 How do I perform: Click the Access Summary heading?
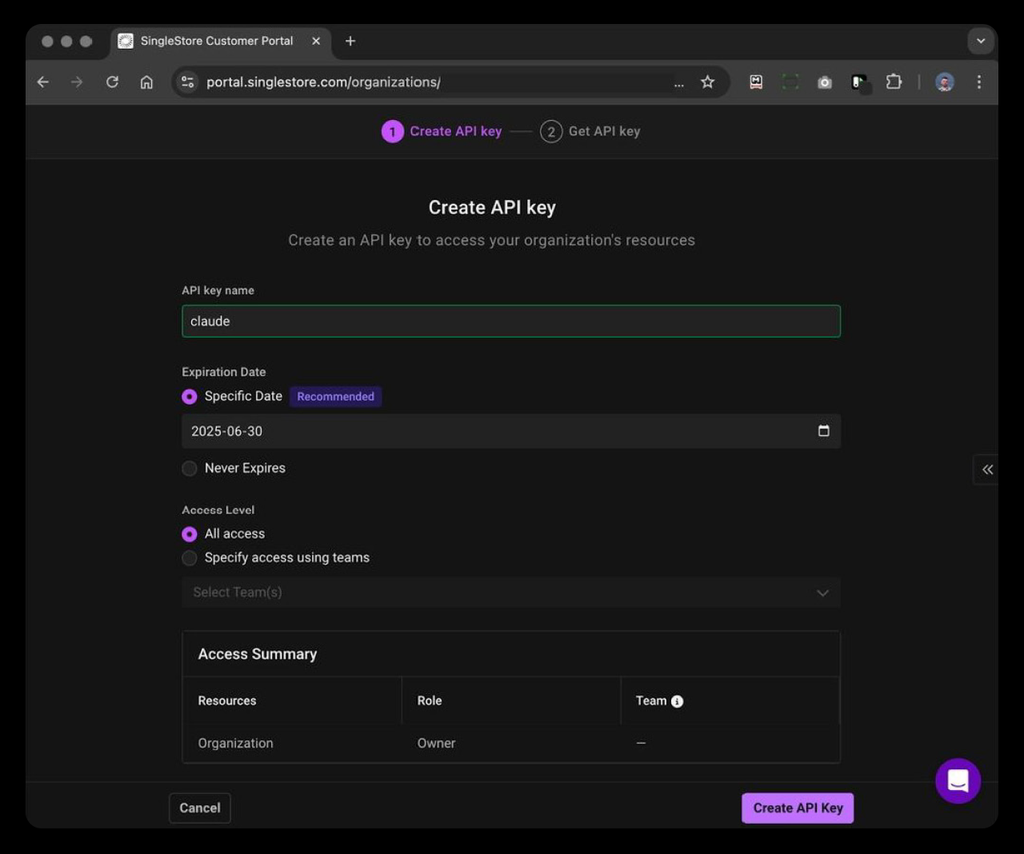tap(257, 654)
